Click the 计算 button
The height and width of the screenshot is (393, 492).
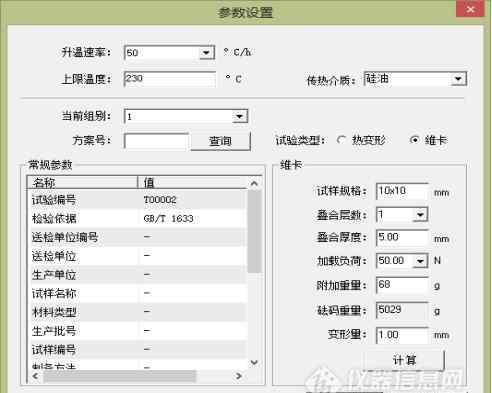pos(404,360)
